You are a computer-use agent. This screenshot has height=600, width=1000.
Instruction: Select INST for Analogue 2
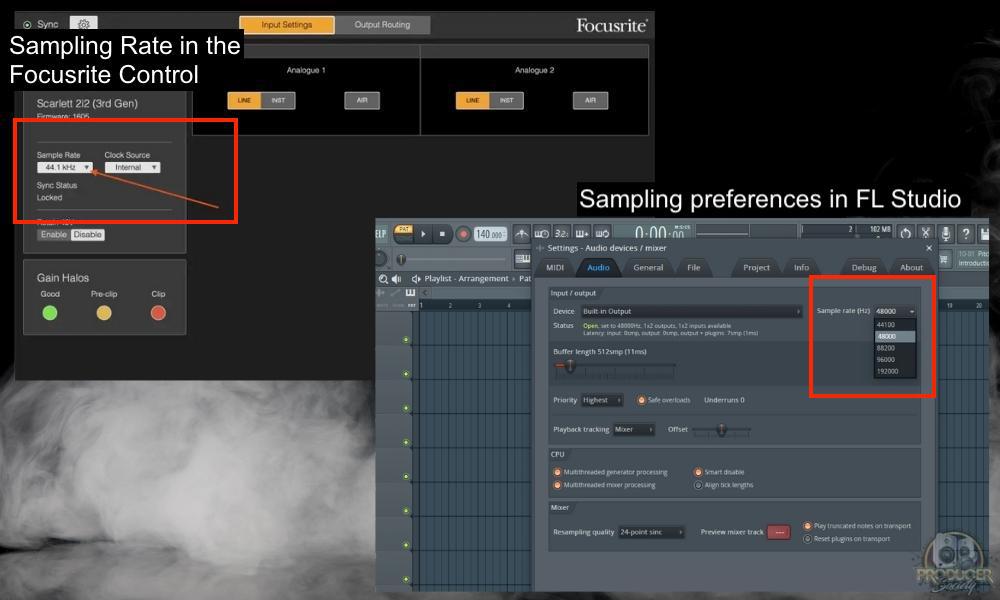pyautogui.click(x=506, y=101)
